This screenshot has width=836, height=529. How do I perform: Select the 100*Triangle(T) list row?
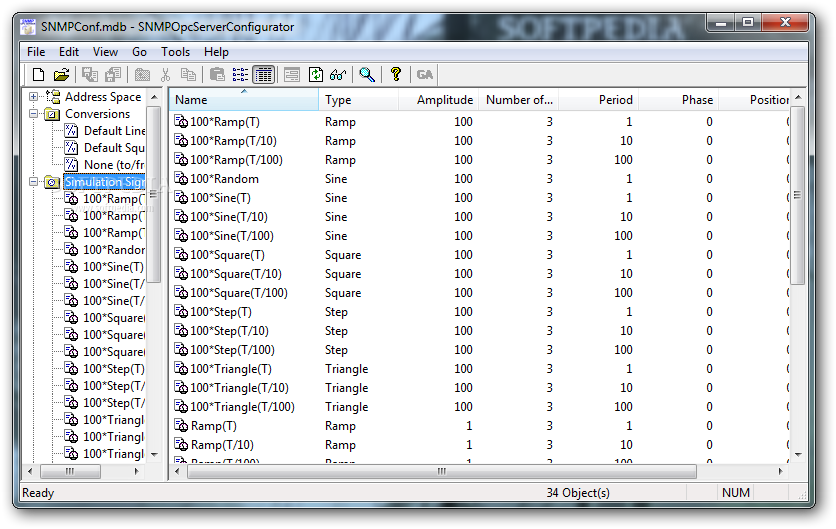pyautogui.click(x=480, y=368)
